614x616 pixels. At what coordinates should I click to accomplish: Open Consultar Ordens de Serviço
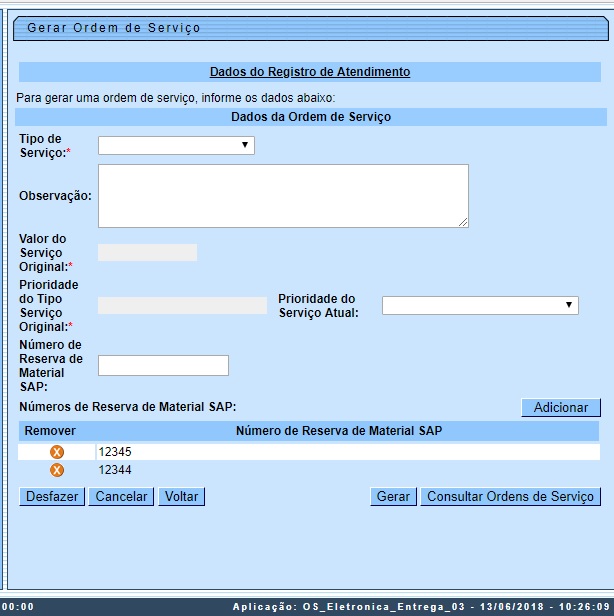click(x=510, y=496)
